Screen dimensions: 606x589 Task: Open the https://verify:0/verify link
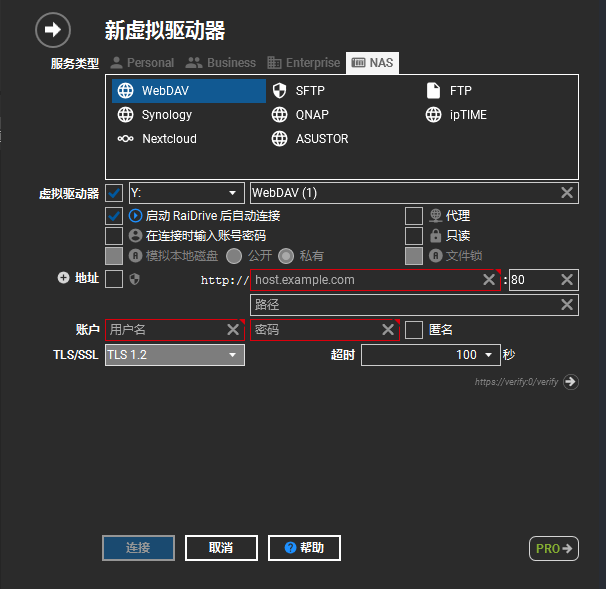pyautogui.click(x=516, y=382)
